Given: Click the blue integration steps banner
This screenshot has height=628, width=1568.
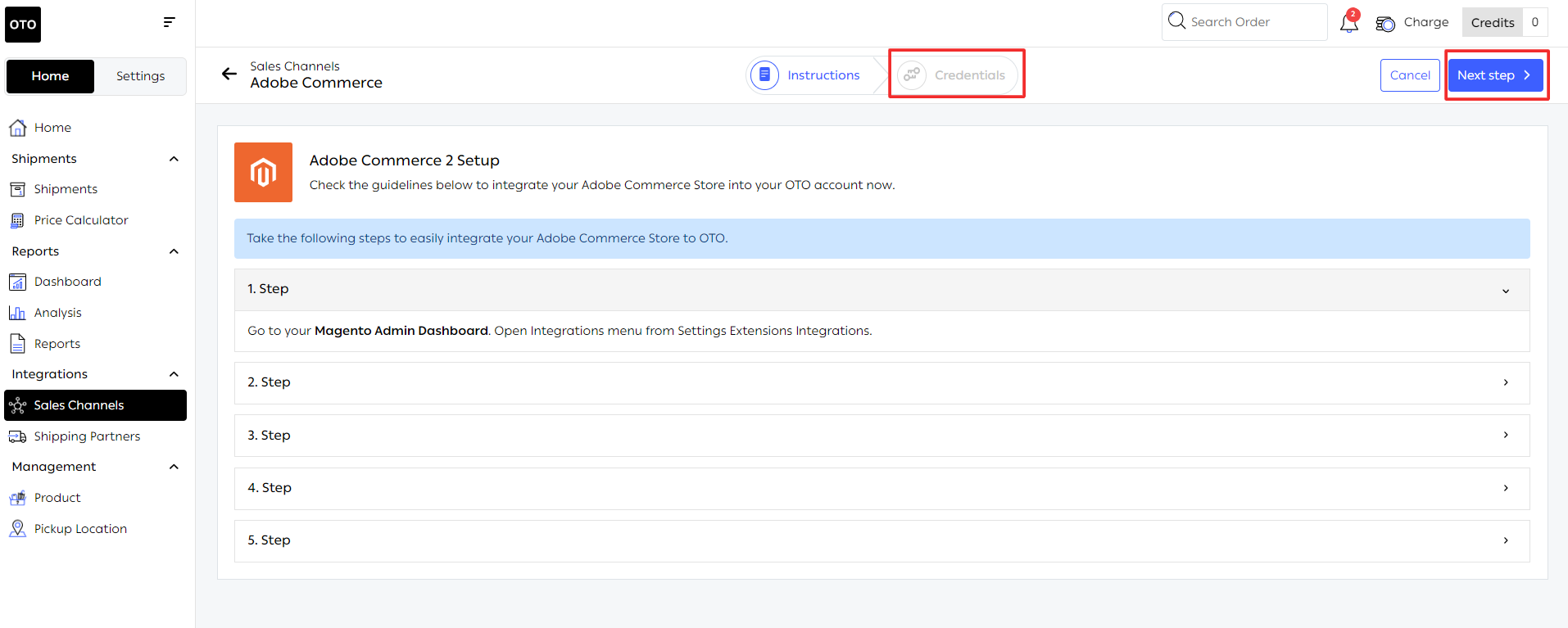Looking at the screenshot, I should 881,238.
